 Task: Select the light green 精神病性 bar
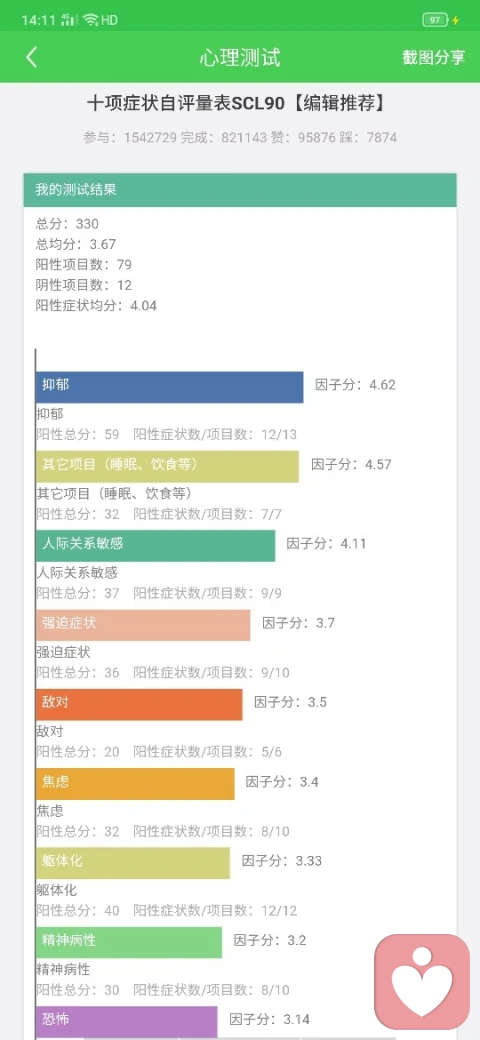click(129, 942)
